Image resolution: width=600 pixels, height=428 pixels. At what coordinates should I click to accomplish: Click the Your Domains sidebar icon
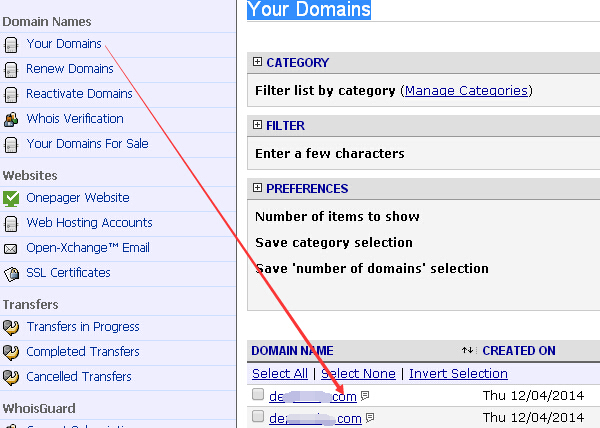11,45
